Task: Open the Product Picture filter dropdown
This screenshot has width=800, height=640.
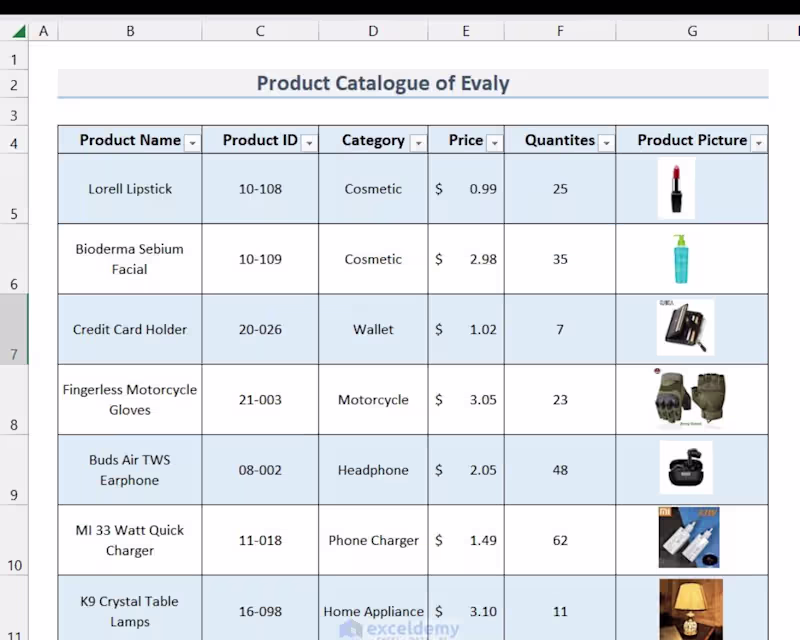Action: [x=759, y=143]
